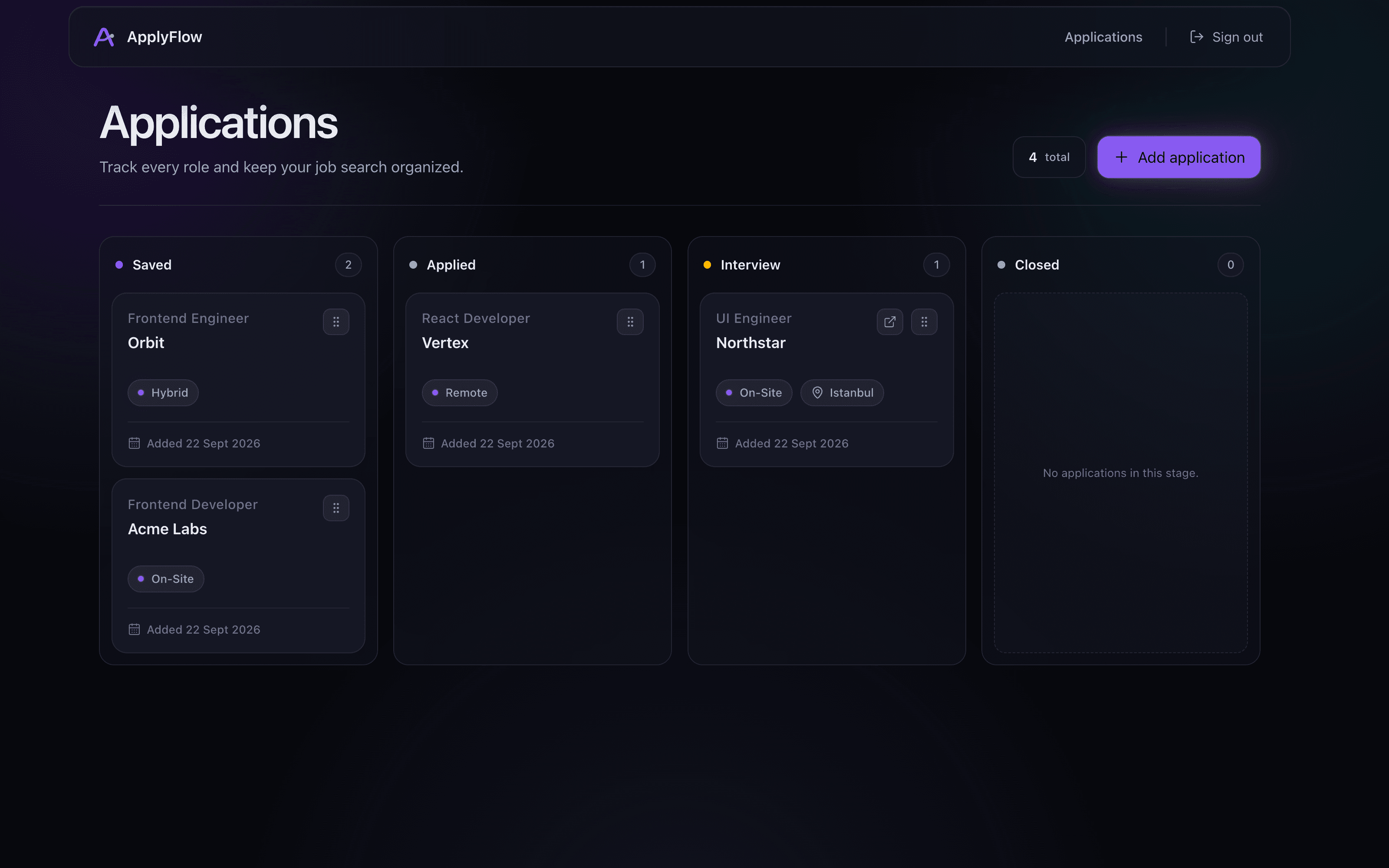Select the Interview column header

pyautogui.click(x=750, y=265)
